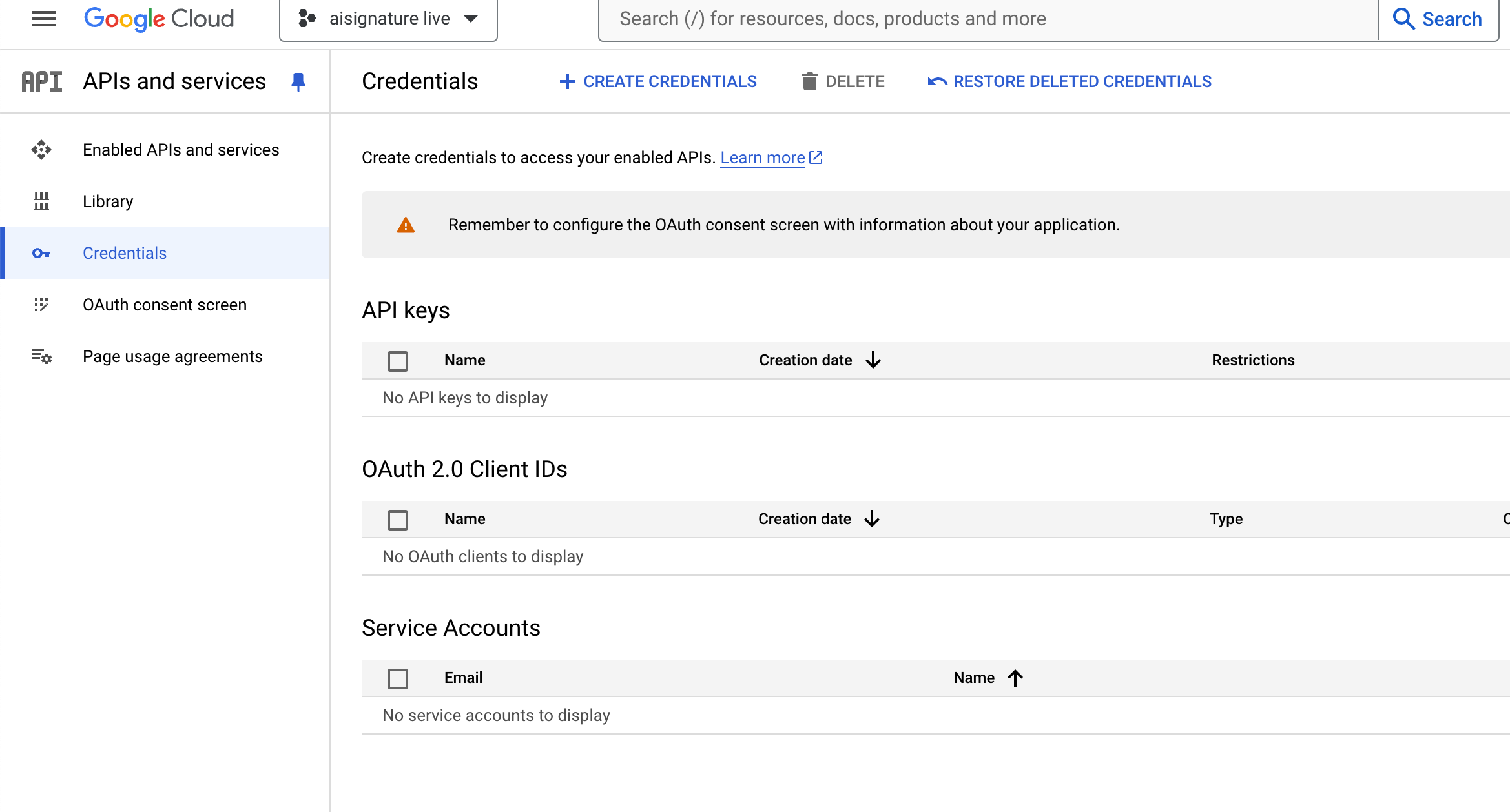Open the Learn more link
1510x812 pixels.
tap(763, 157)
